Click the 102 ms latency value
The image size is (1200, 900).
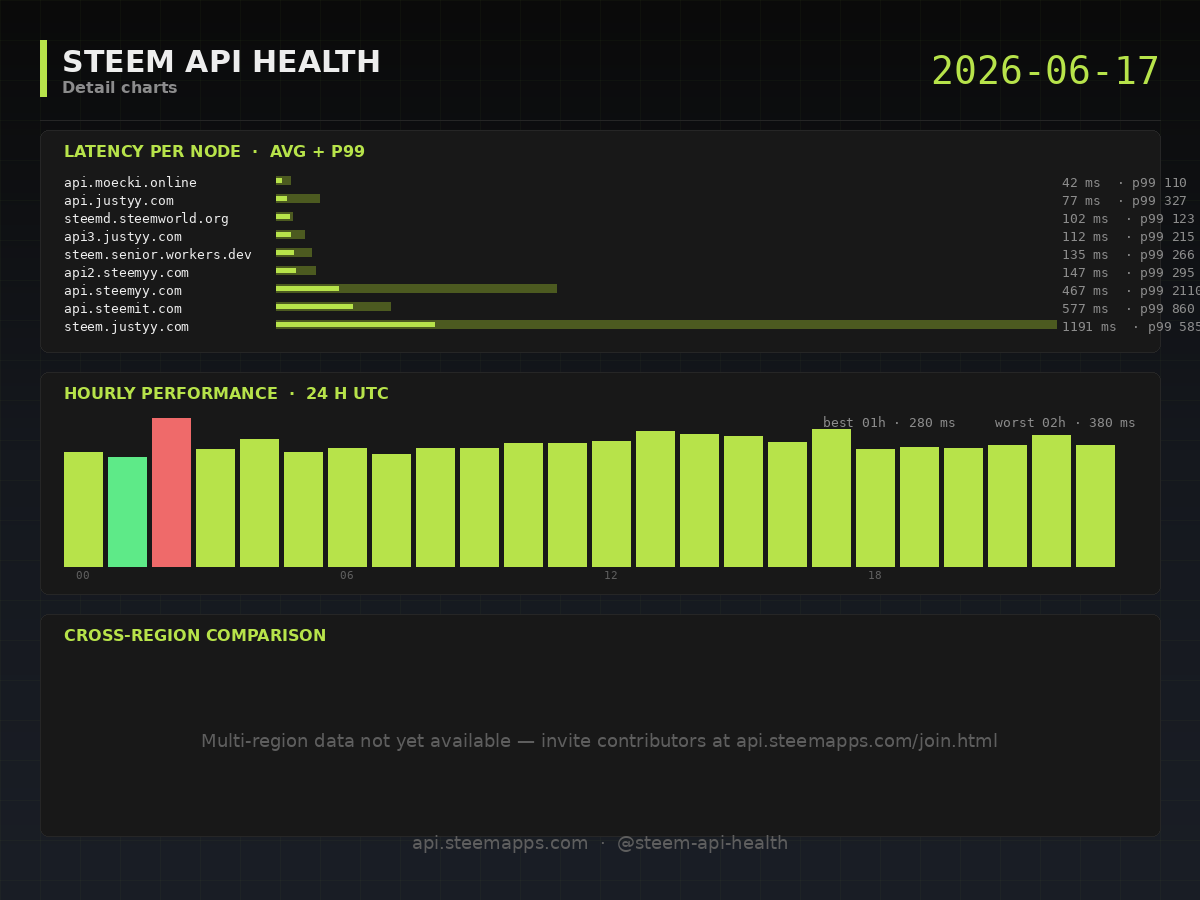[x=1085, y=219]
